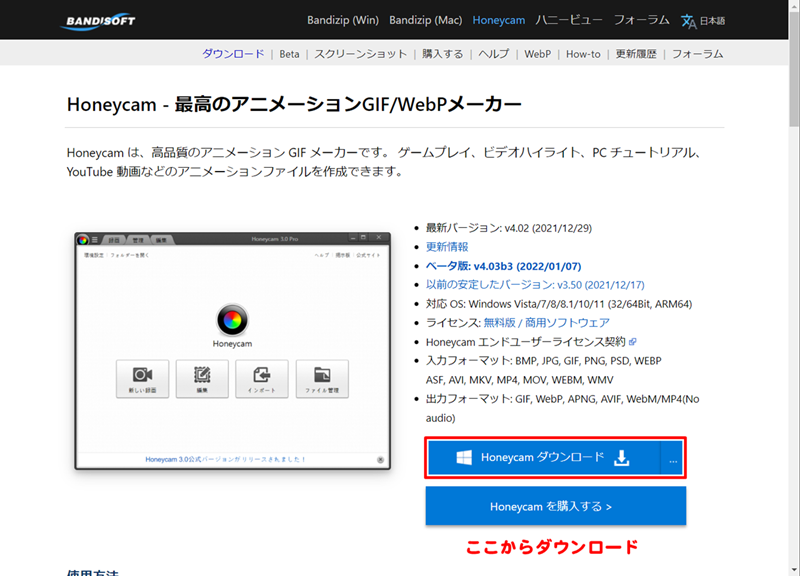Click the file management folder icon

(x=322, y=379)
